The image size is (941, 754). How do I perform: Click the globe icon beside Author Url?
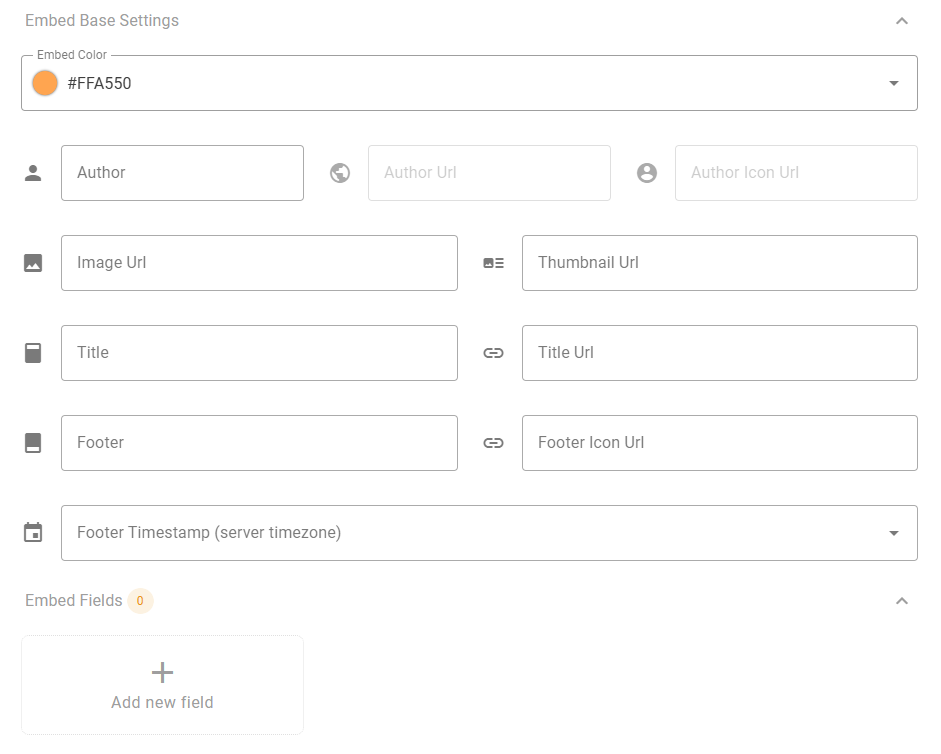[x=340, y=173]
